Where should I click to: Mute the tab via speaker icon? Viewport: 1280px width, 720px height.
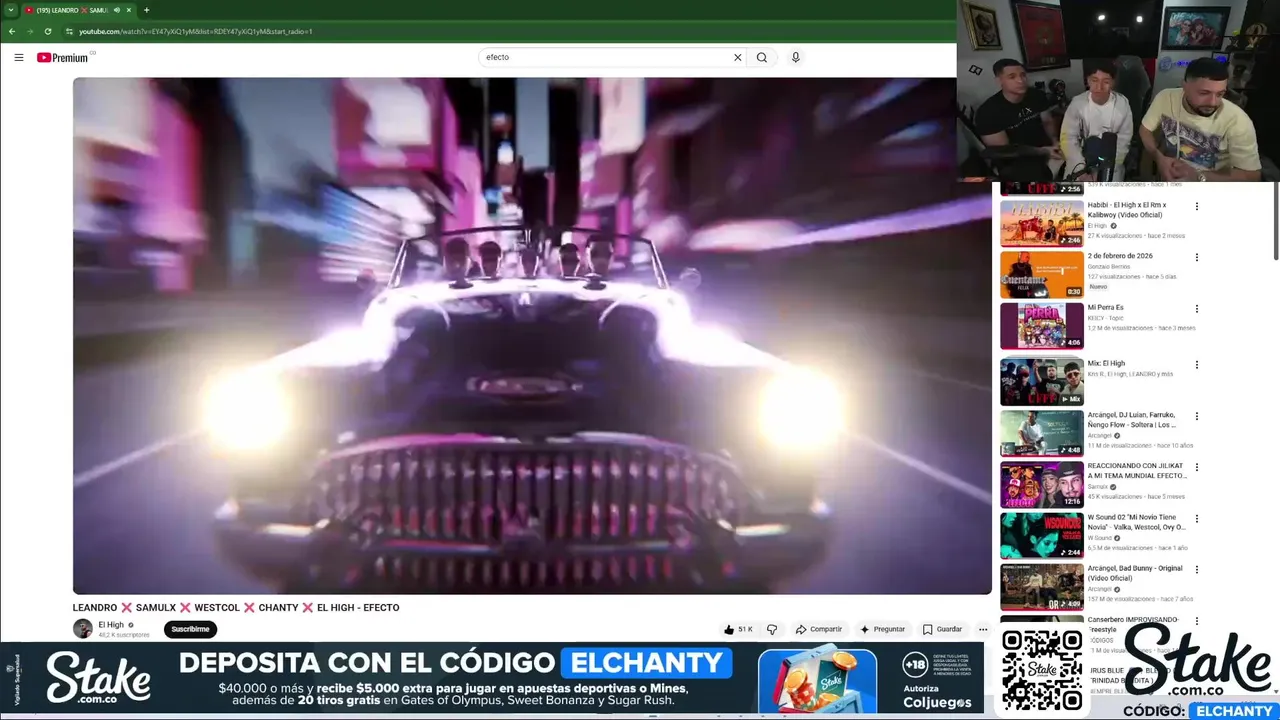click(117, 10)
